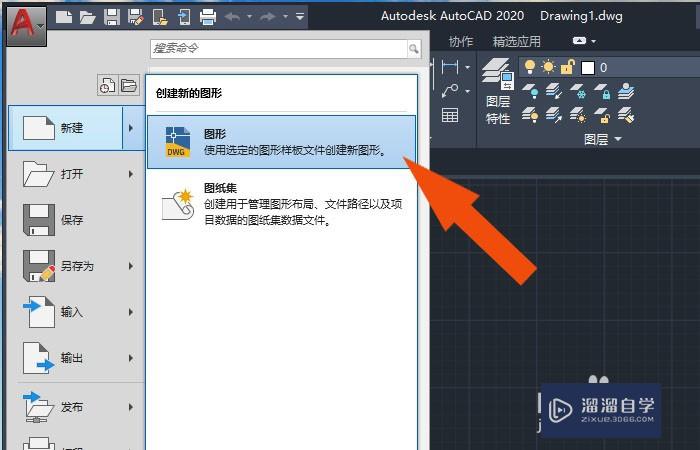Toggle layer 0 on/off light bulb
The width and height of the screenshot is (700, 450).
[530, 67]
